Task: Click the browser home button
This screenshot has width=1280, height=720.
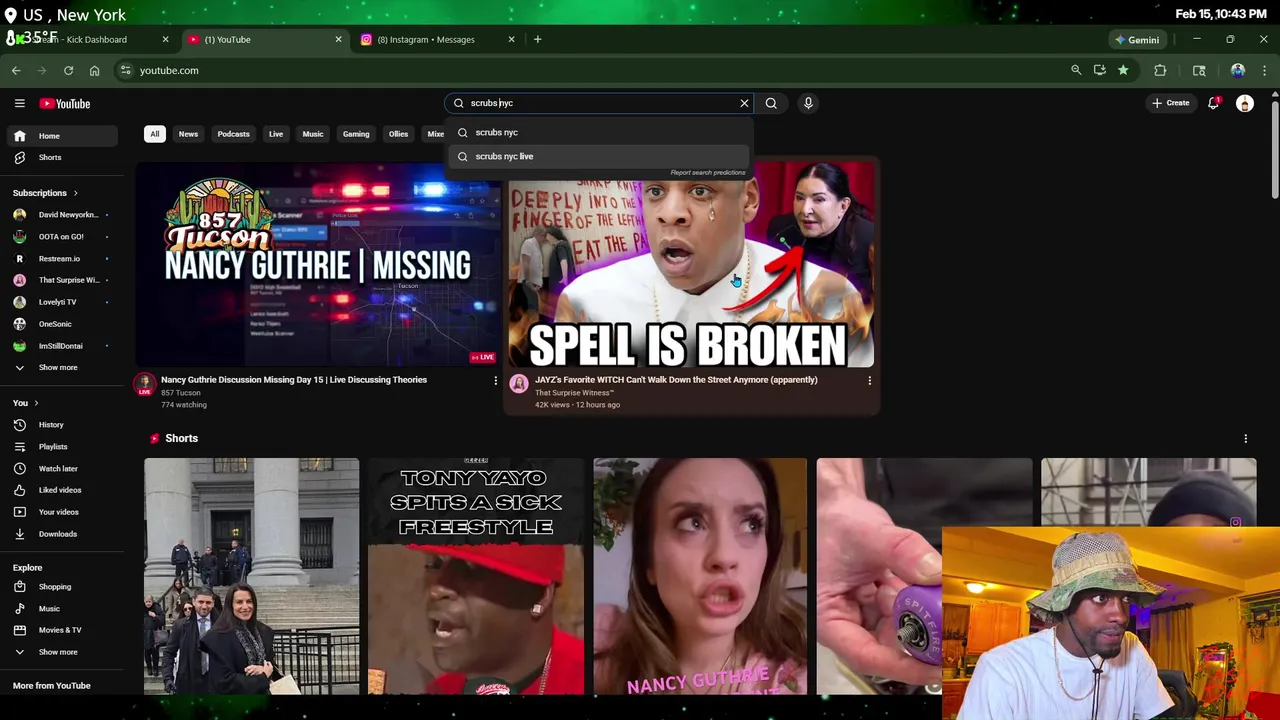Action: click(x=94, y=71)
